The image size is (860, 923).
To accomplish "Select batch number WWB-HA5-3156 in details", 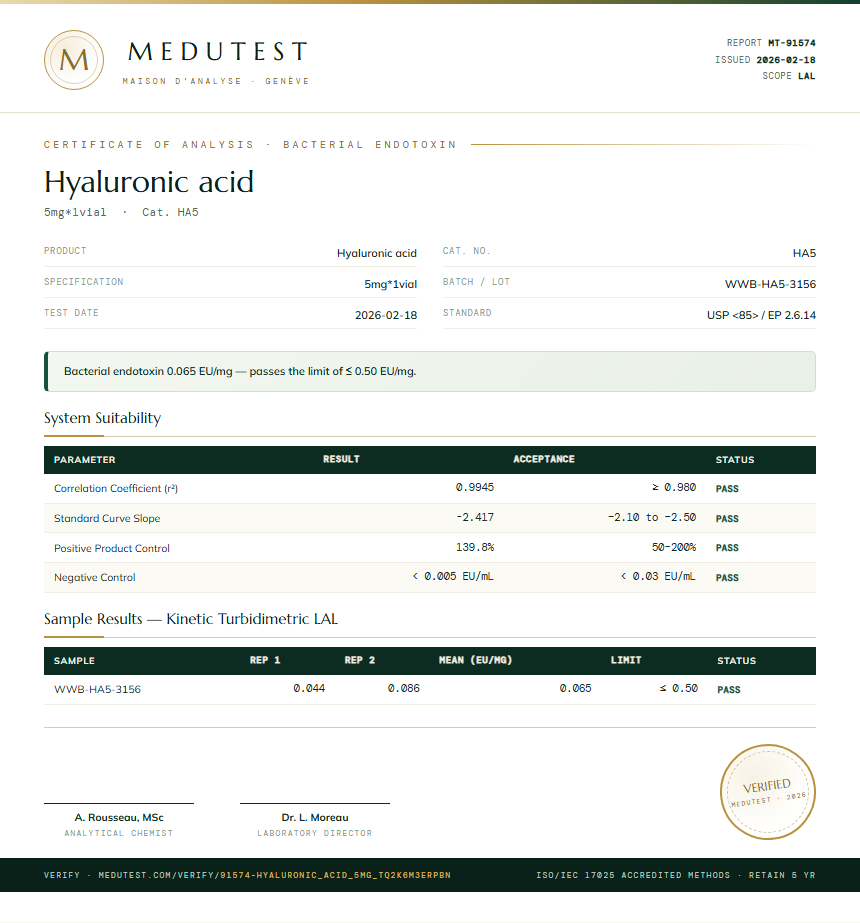I will 770,284.
